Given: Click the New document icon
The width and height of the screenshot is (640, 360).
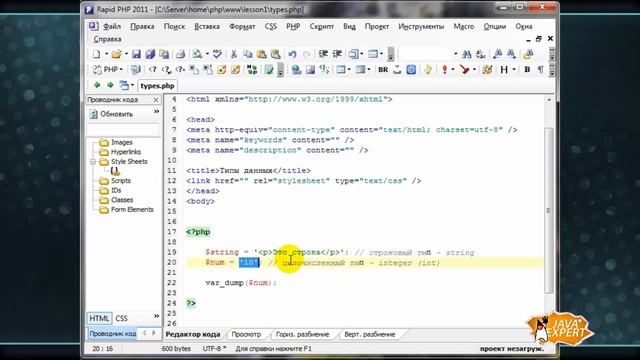Looking at the screenshot, I should (x=96, y=54).
